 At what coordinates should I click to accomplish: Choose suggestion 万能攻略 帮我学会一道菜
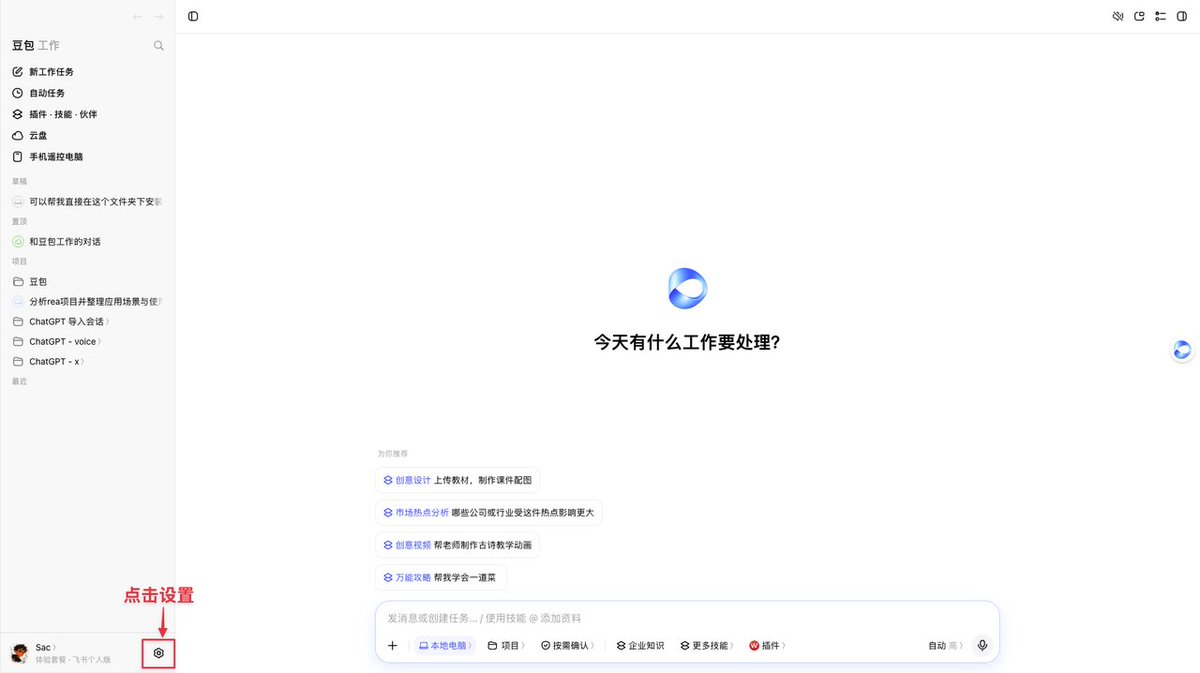(441, 578)
